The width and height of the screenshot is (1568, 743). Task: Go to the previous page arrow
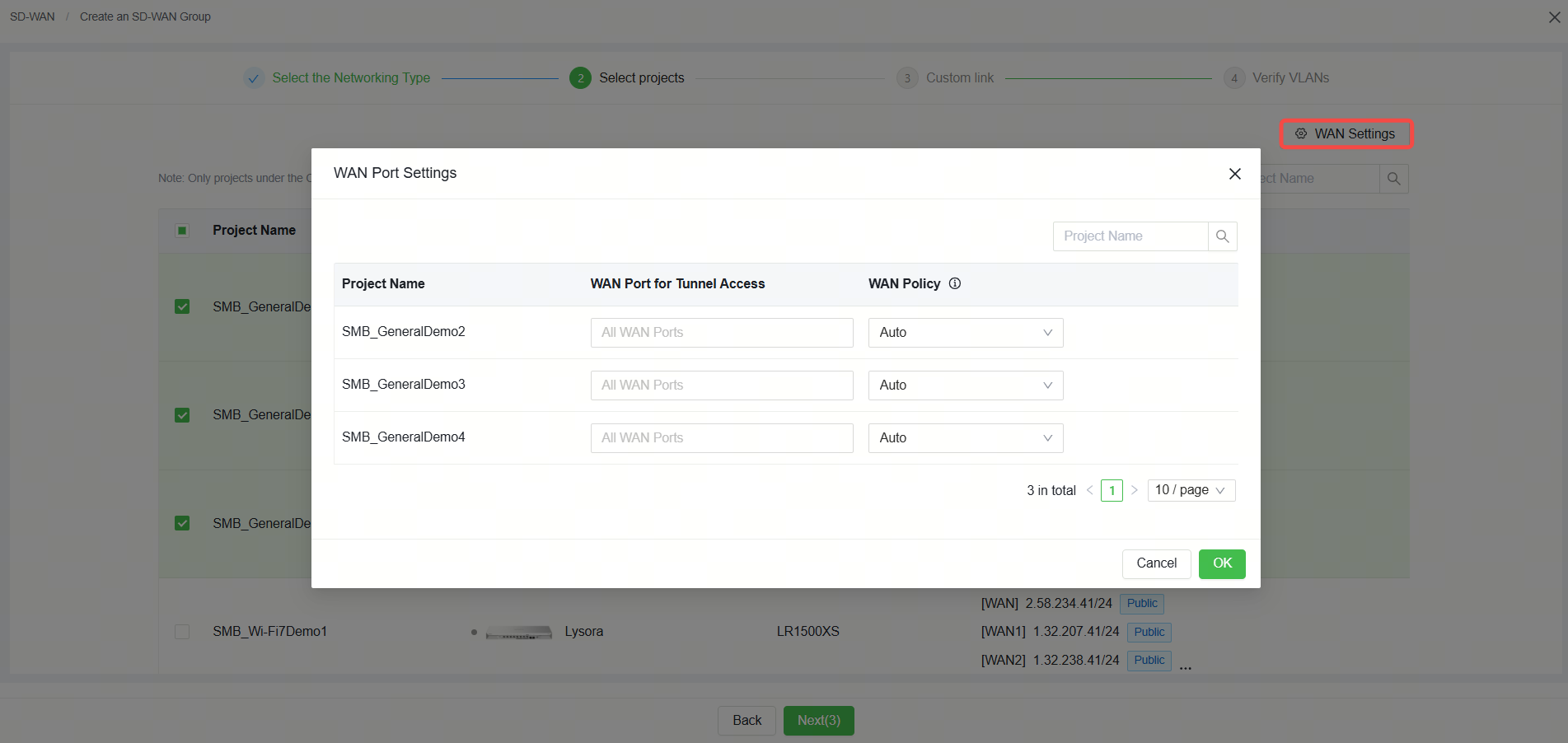point(1089,490)
